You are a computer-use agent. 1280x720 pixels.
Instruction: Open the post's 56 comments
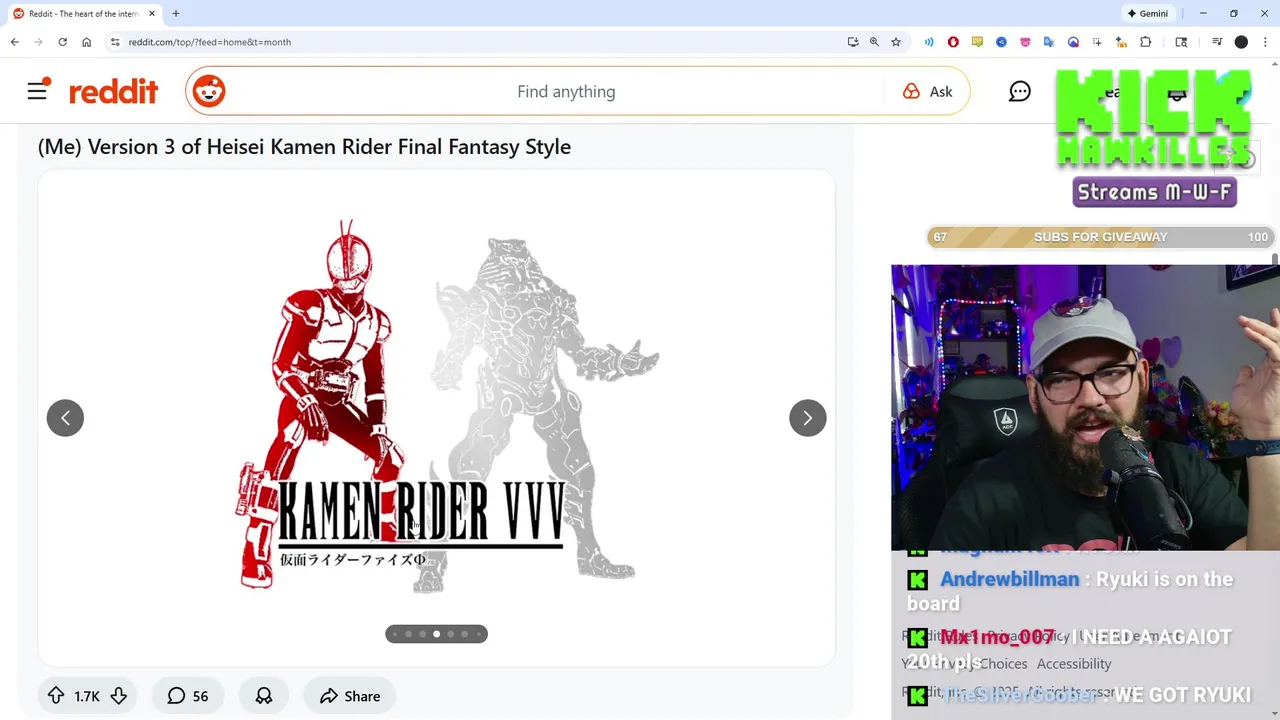(188, 696)
